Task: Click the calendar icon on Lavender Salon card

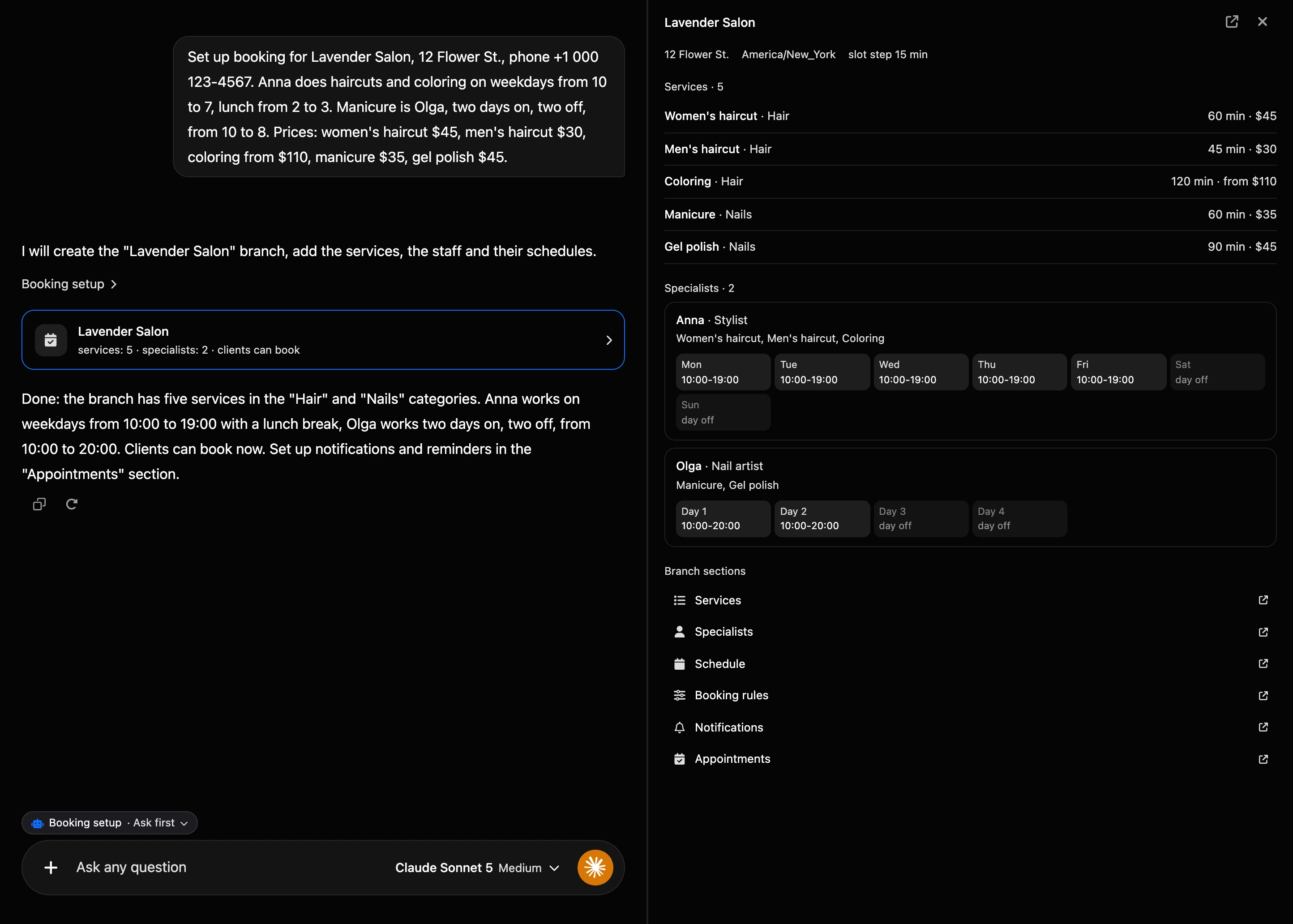Action: (51, 340)
